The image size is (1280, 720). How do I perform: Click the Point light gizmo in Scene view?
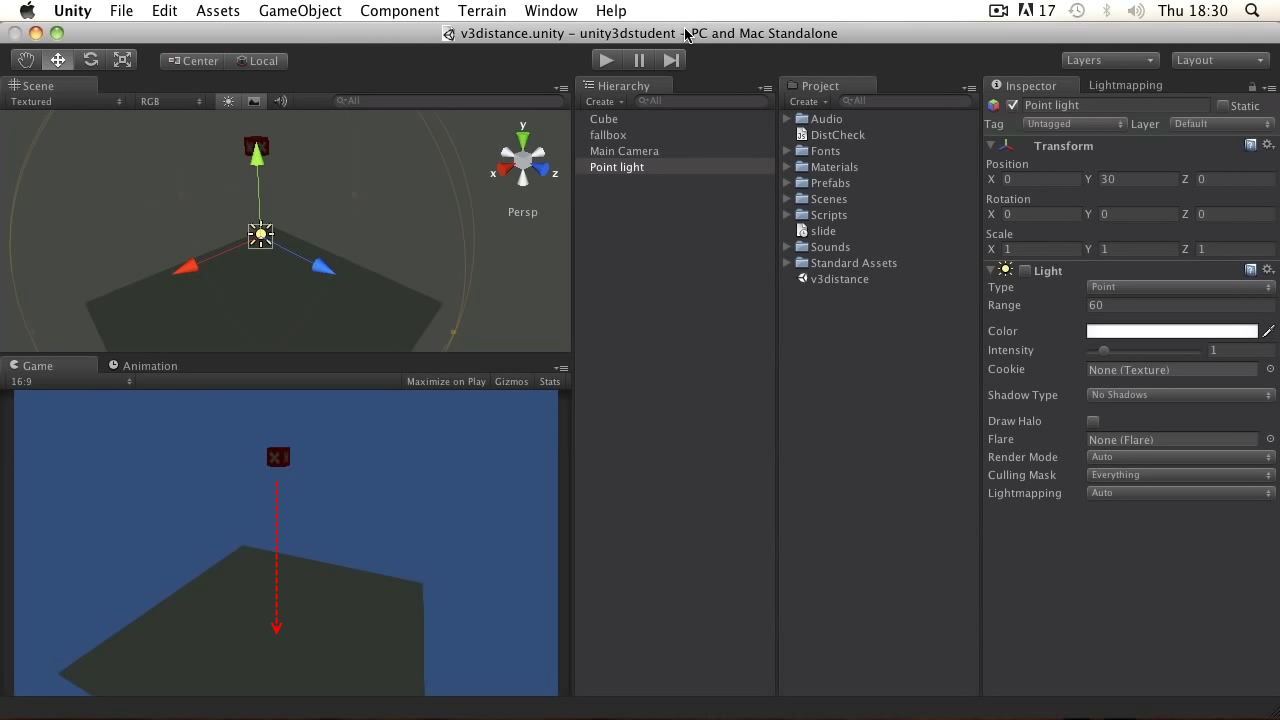pyautogui.click(x=260, y=236)
